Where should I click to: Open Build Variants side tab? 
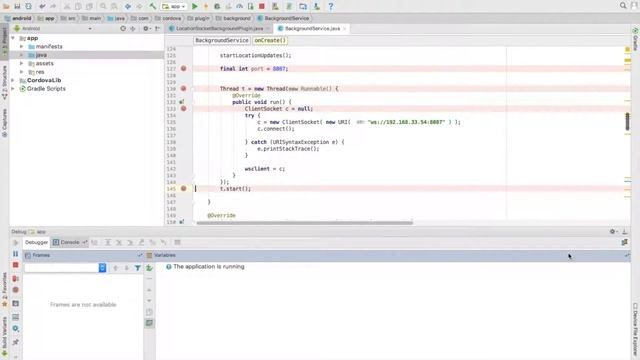tap(4, 336)
